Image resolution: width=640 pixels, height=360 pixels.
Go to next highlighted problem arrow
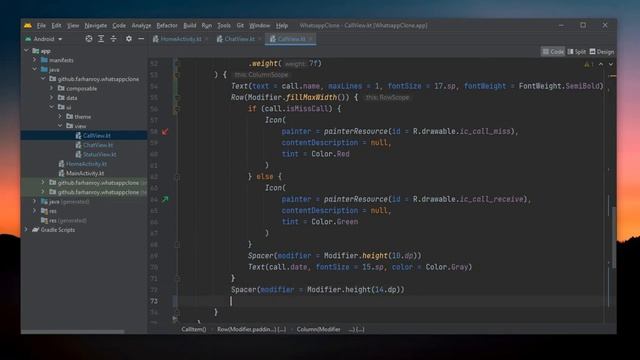click(611, 64)
